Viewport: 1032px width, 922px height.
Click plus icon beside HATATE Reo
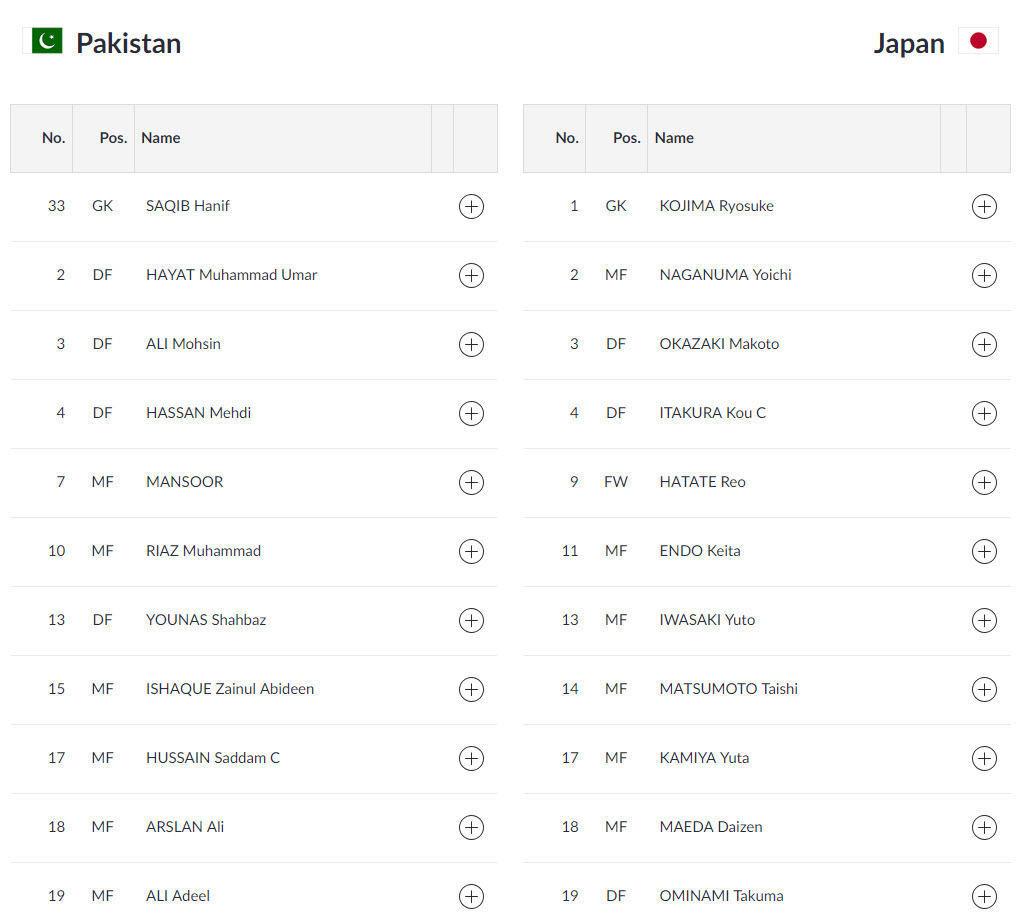click(984, 483)
